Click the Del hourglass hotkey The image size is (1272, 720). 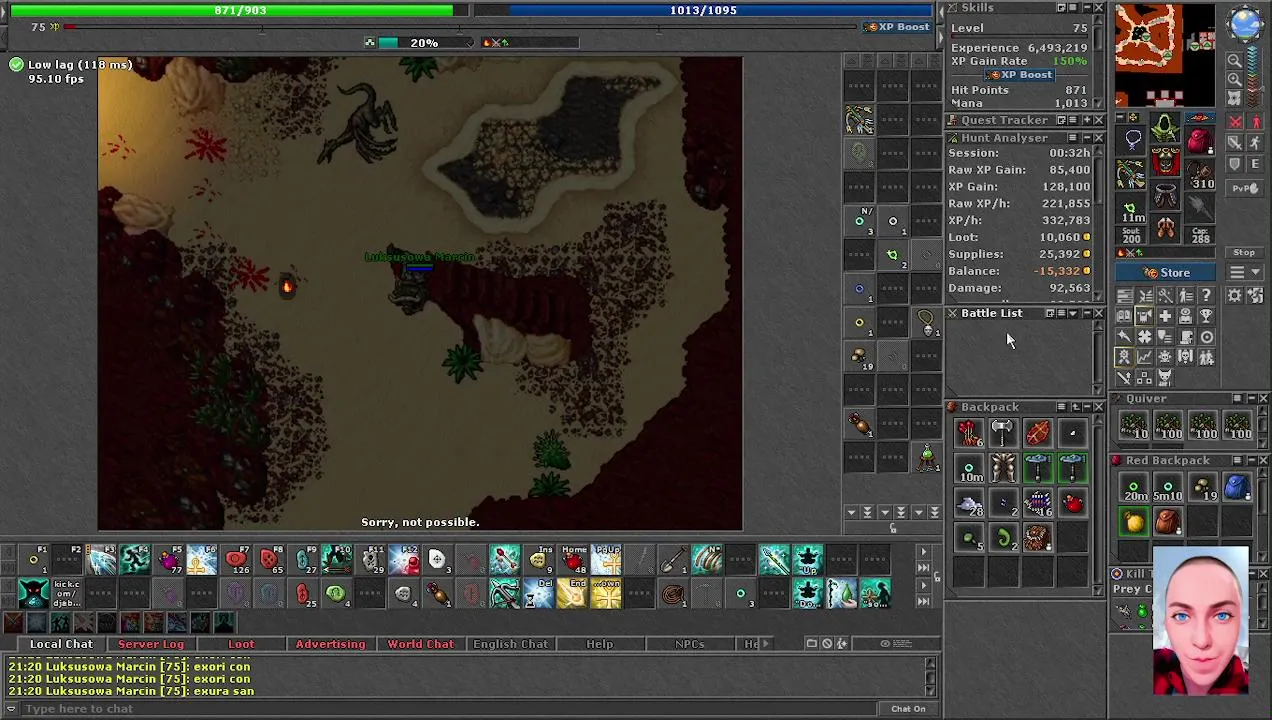pos(538,594)
